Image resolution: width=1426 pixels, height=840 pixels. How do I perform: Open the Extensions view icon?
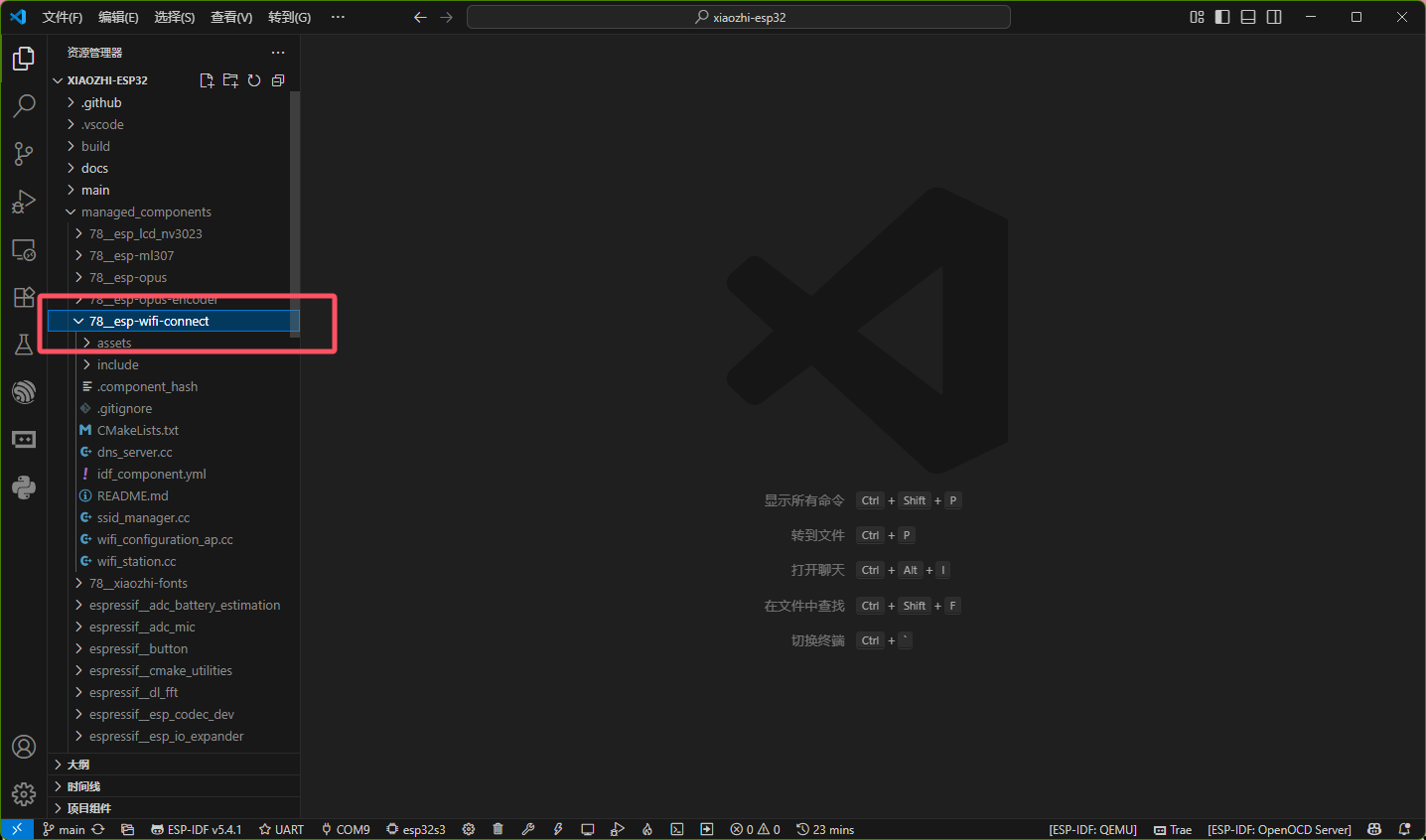click(24, 297)
